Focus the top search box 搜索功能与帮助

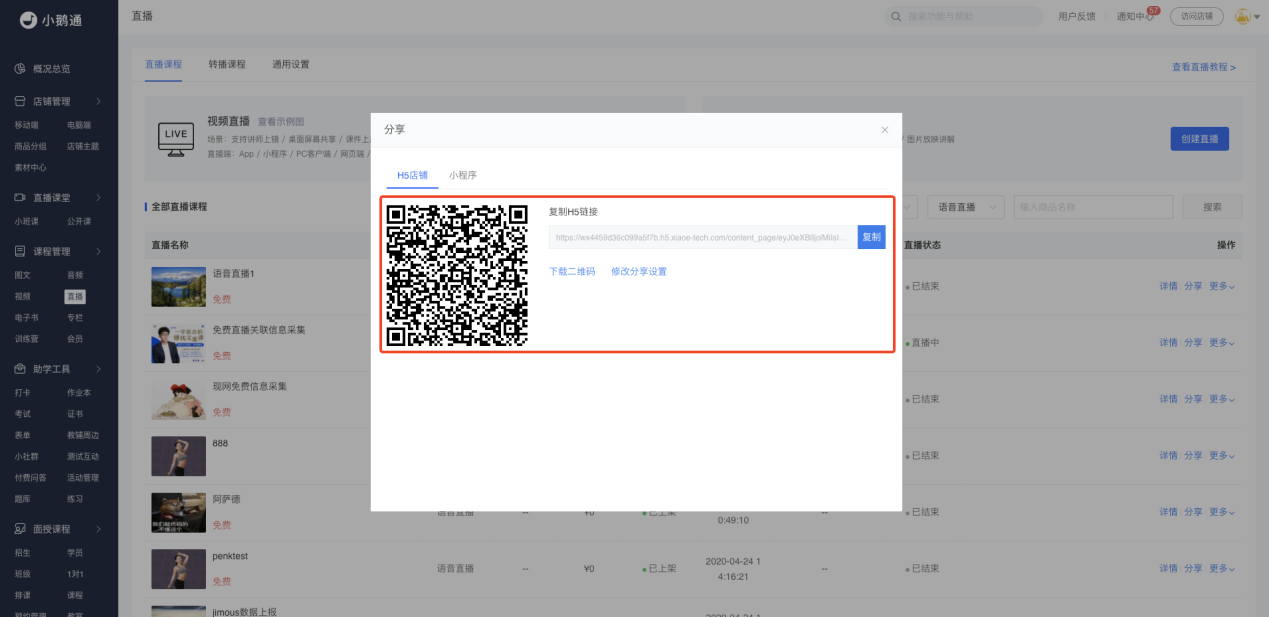click(x=962, y=17)
